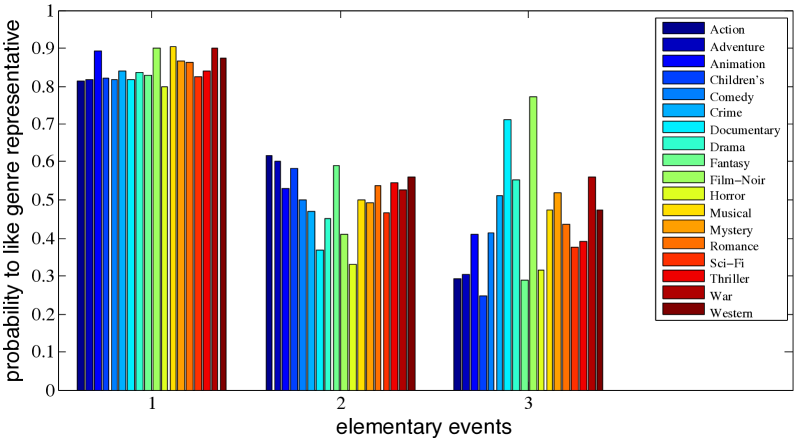Click the Fantasy bar in group 2

pos(336,278)
